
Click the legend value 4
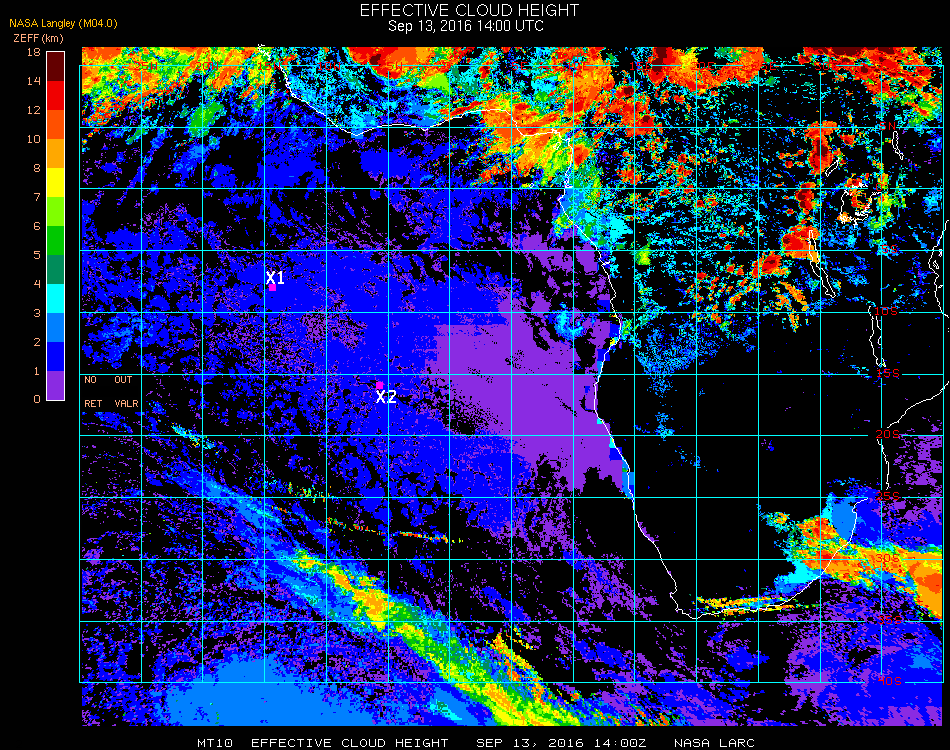(37, 284)
